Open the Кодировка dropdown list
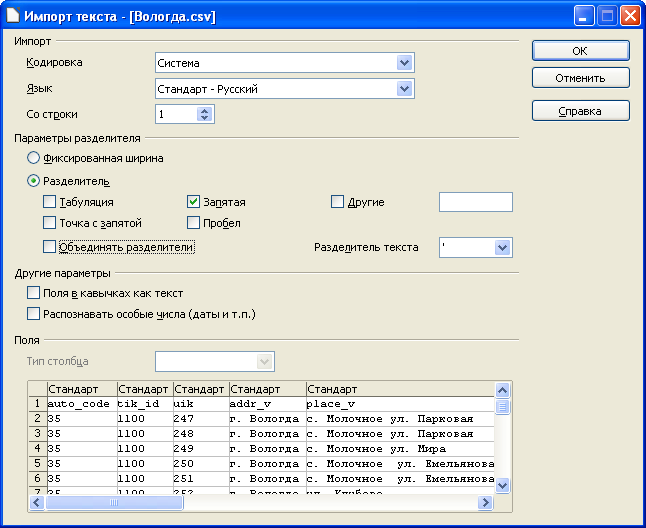The width and height of the screenshot is (646, 528). click(x=404, y=63)
